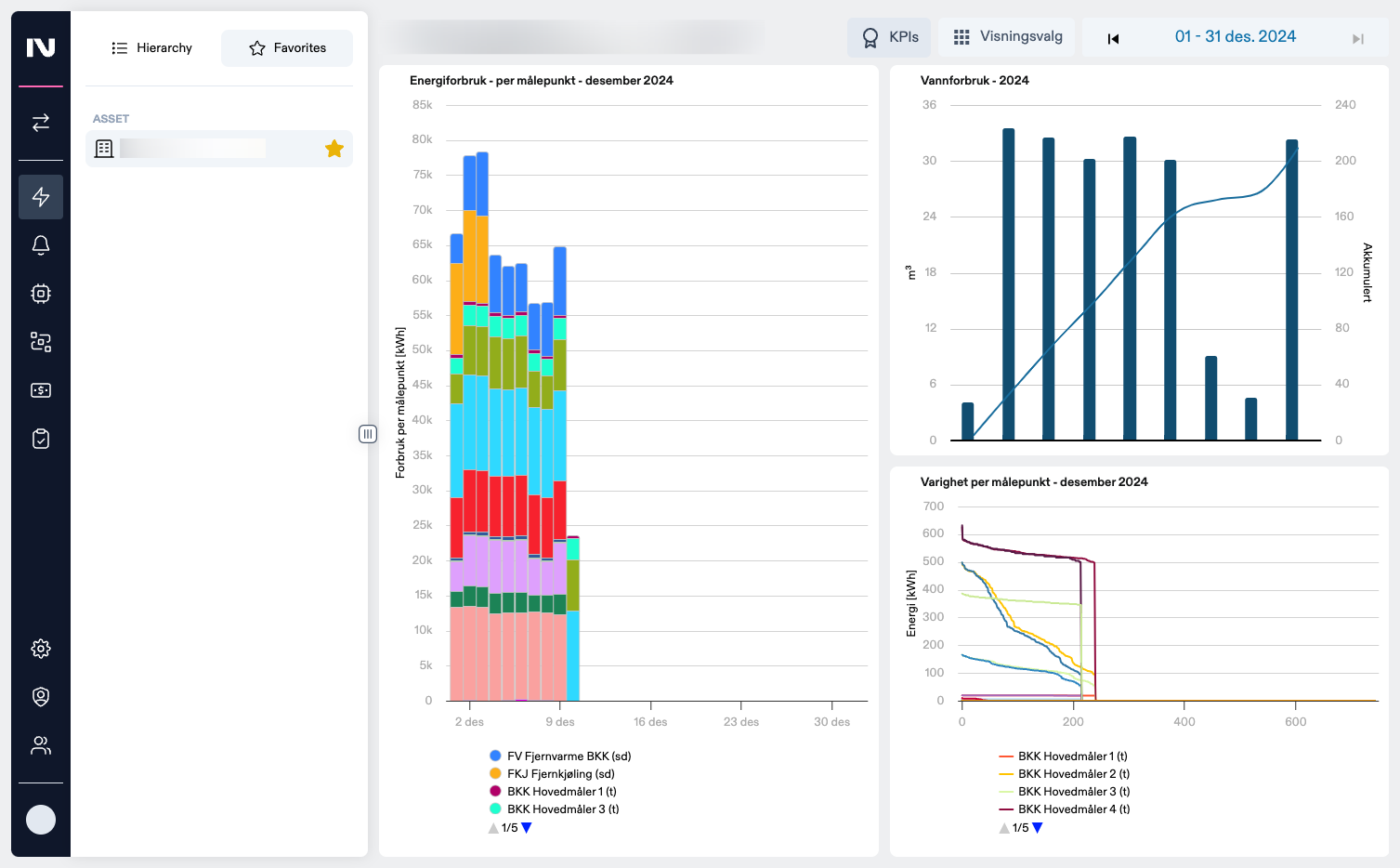The image size is (1400, 868).
Task: Open the users icon in sidebar
Action: point(41,745)
